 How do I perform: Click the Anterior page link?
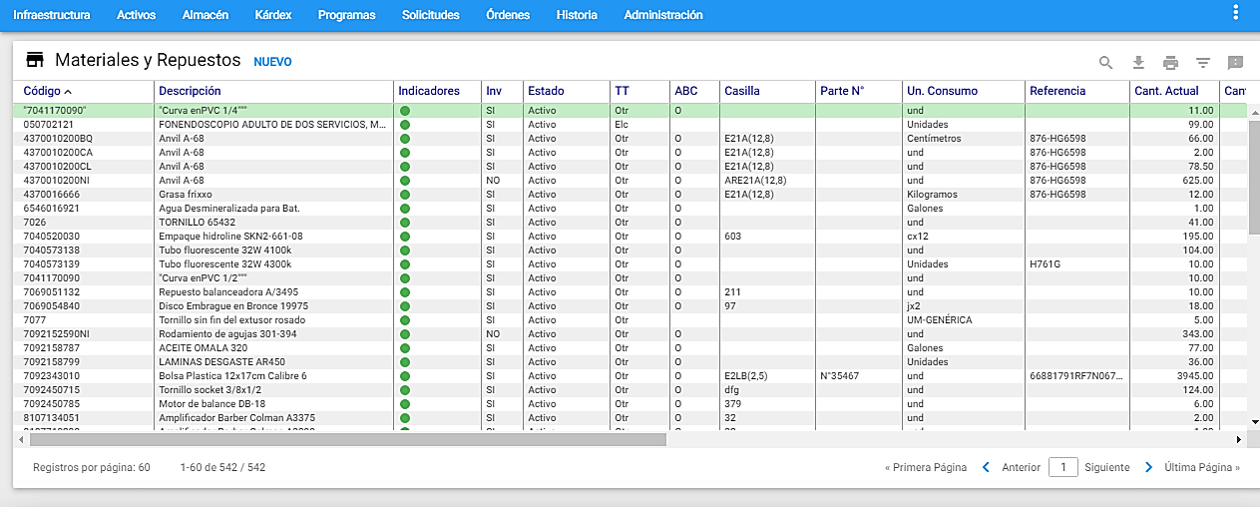(x=1021, y=467)
